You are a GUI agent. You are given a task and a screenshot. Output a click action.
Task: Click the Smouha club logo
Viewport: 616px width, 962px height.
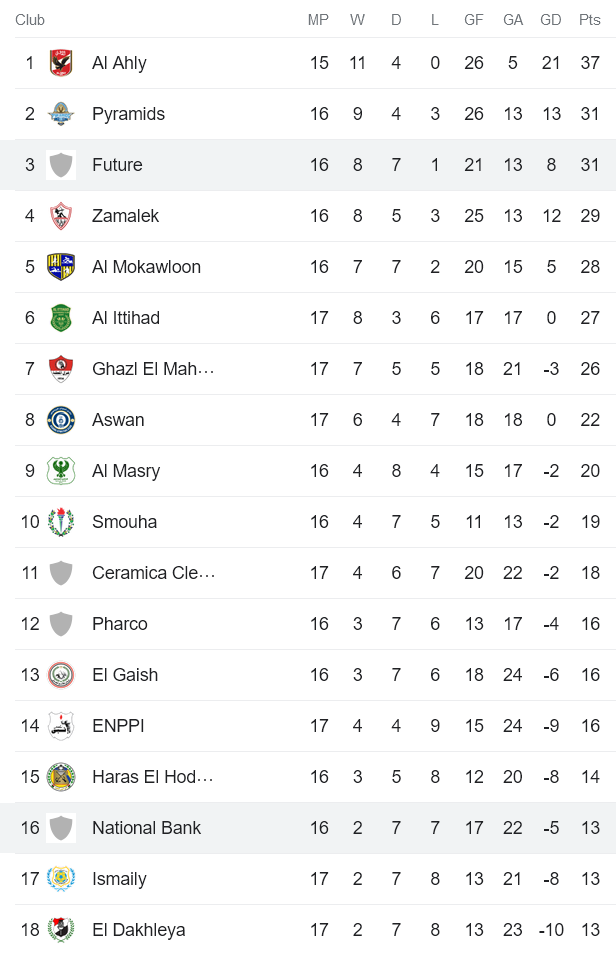point(61,522)
